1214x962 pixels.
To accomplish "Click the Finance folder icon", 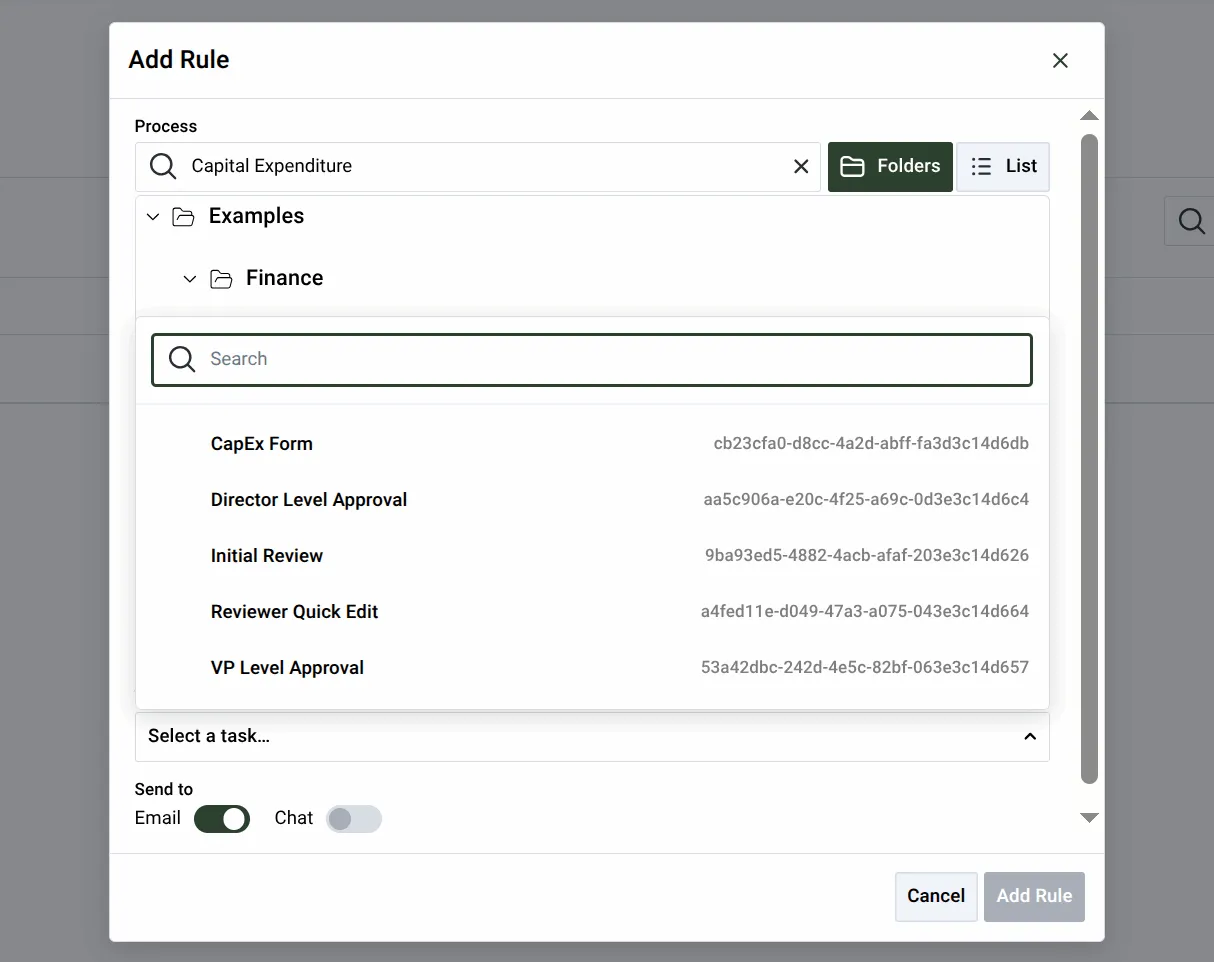I will [221, 279].
